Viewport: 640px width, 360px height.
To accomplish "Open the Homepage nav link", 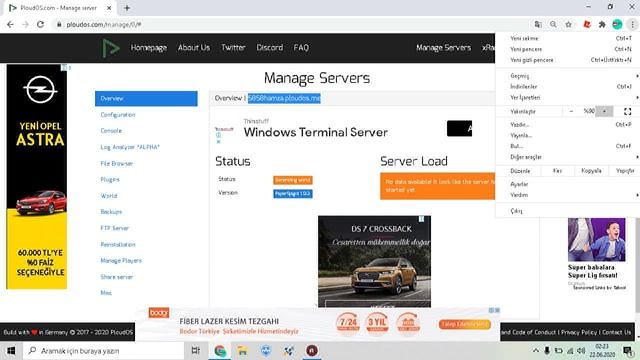I will pos(149,48).
